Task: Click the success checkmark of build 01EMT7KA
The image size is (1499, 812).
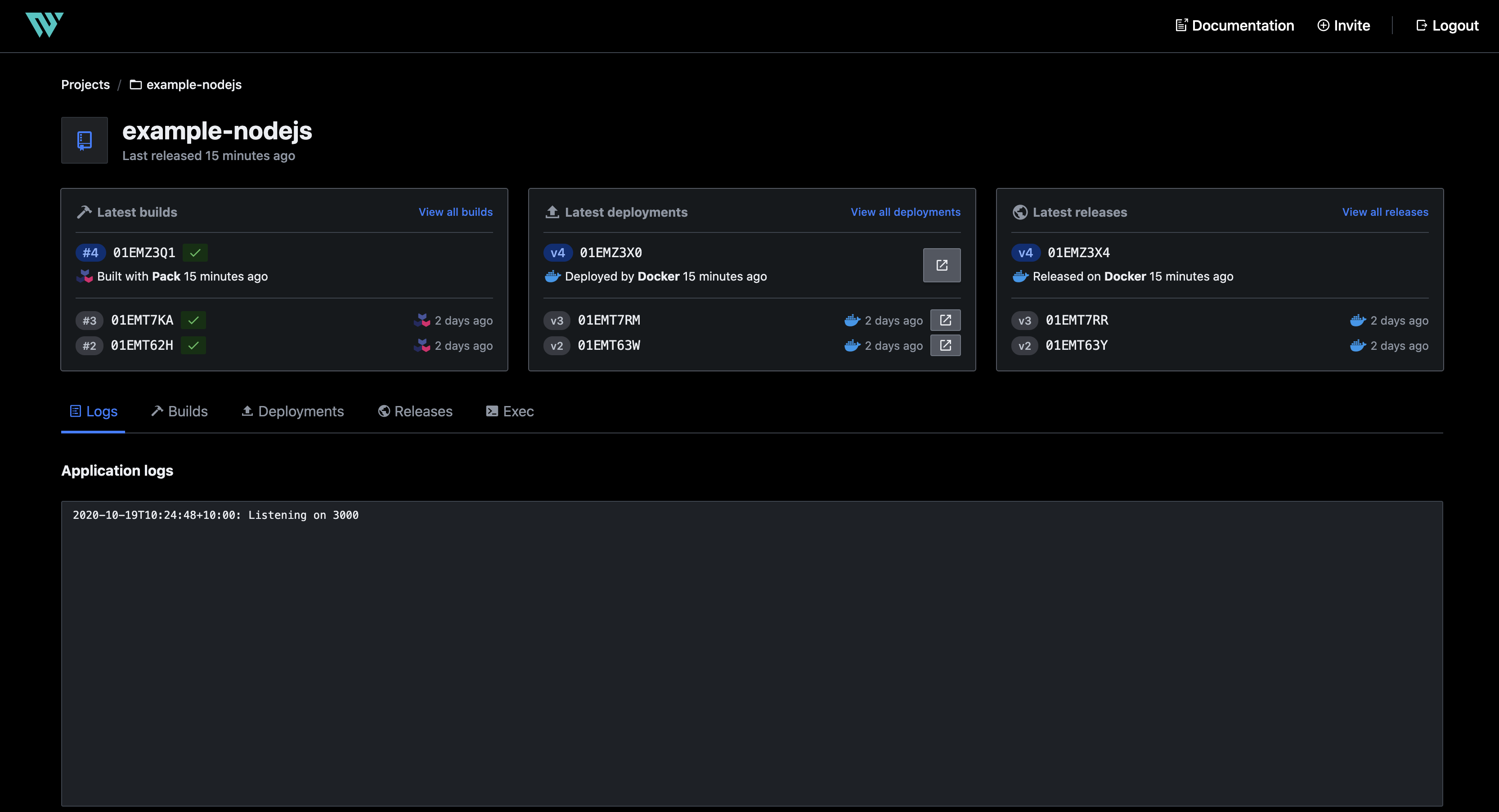Action: tap(193, 320)
